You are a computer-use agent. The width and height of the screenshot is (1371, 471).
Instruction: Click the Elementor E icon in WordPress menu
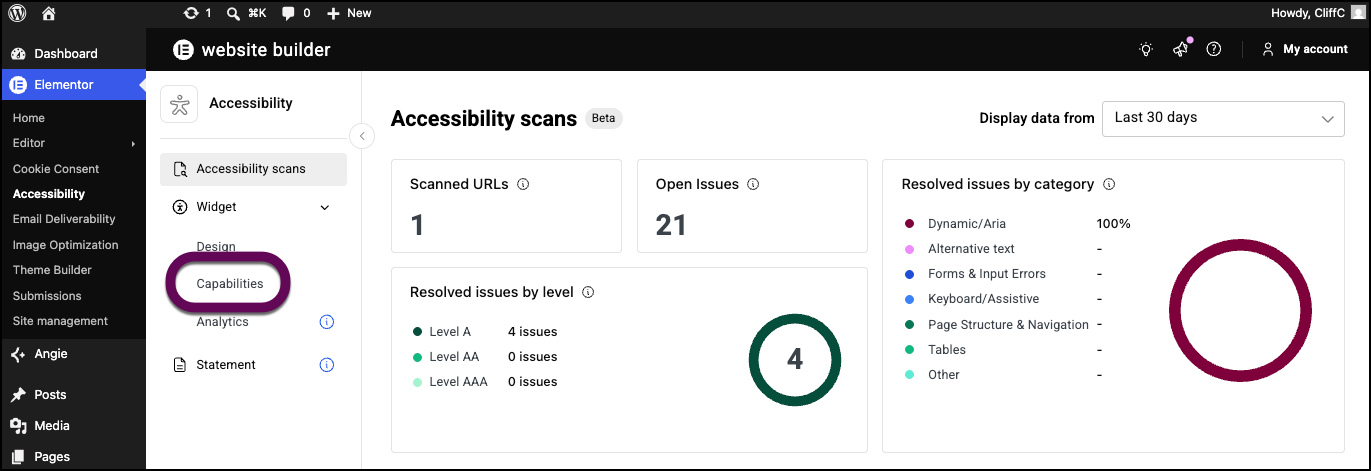18,85
